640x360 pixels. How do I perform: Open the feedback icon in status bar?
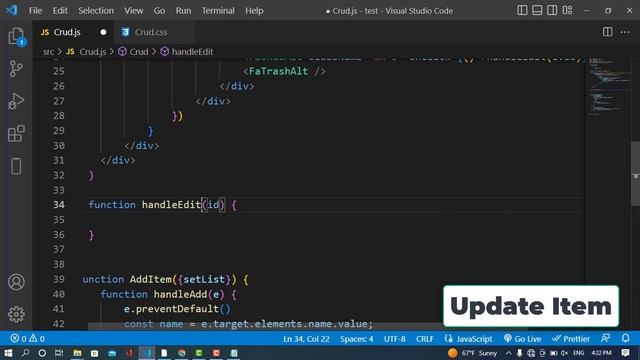click(606, 338)
